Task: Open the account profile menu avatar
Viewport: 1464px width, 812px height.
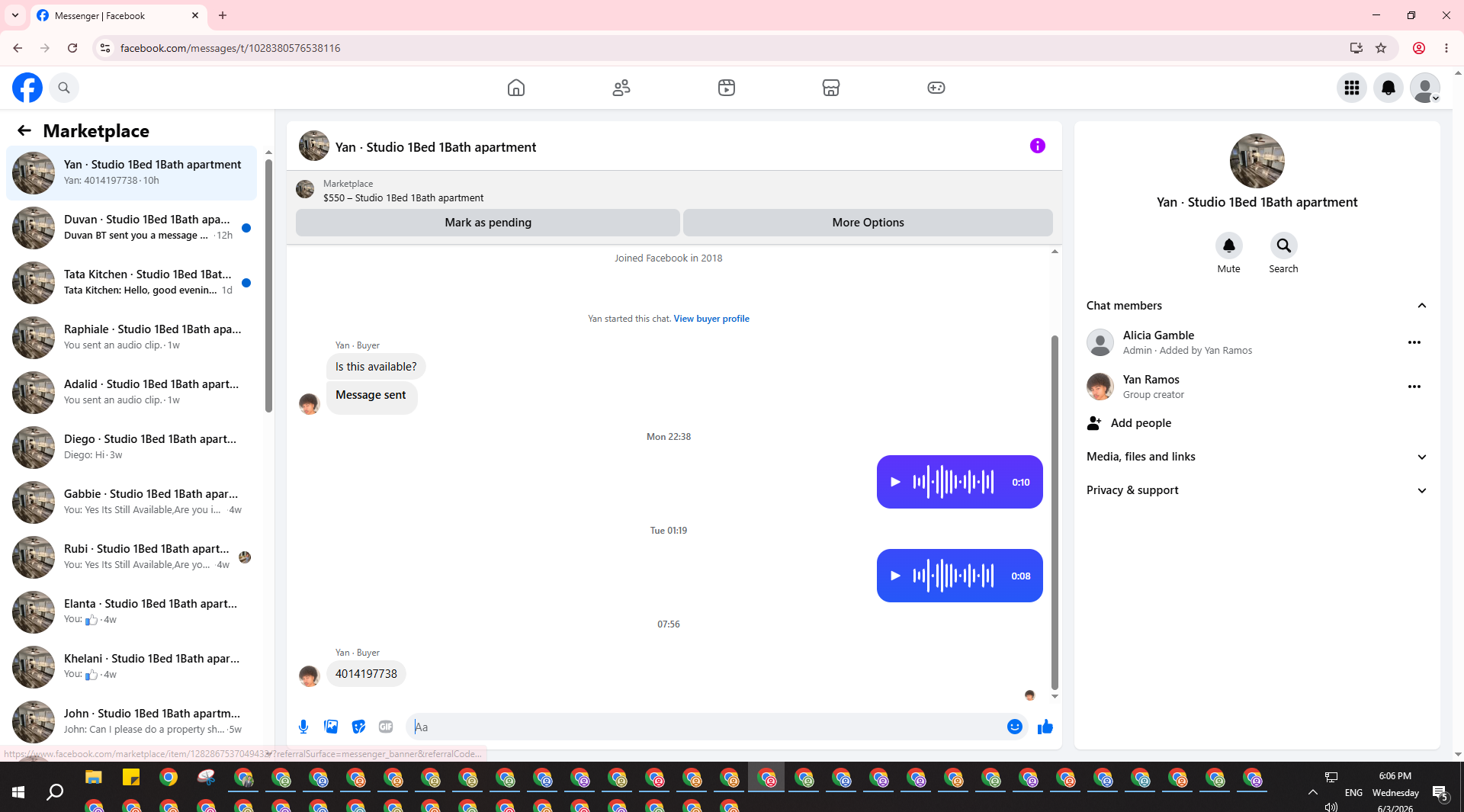Action: (1425, 88)
